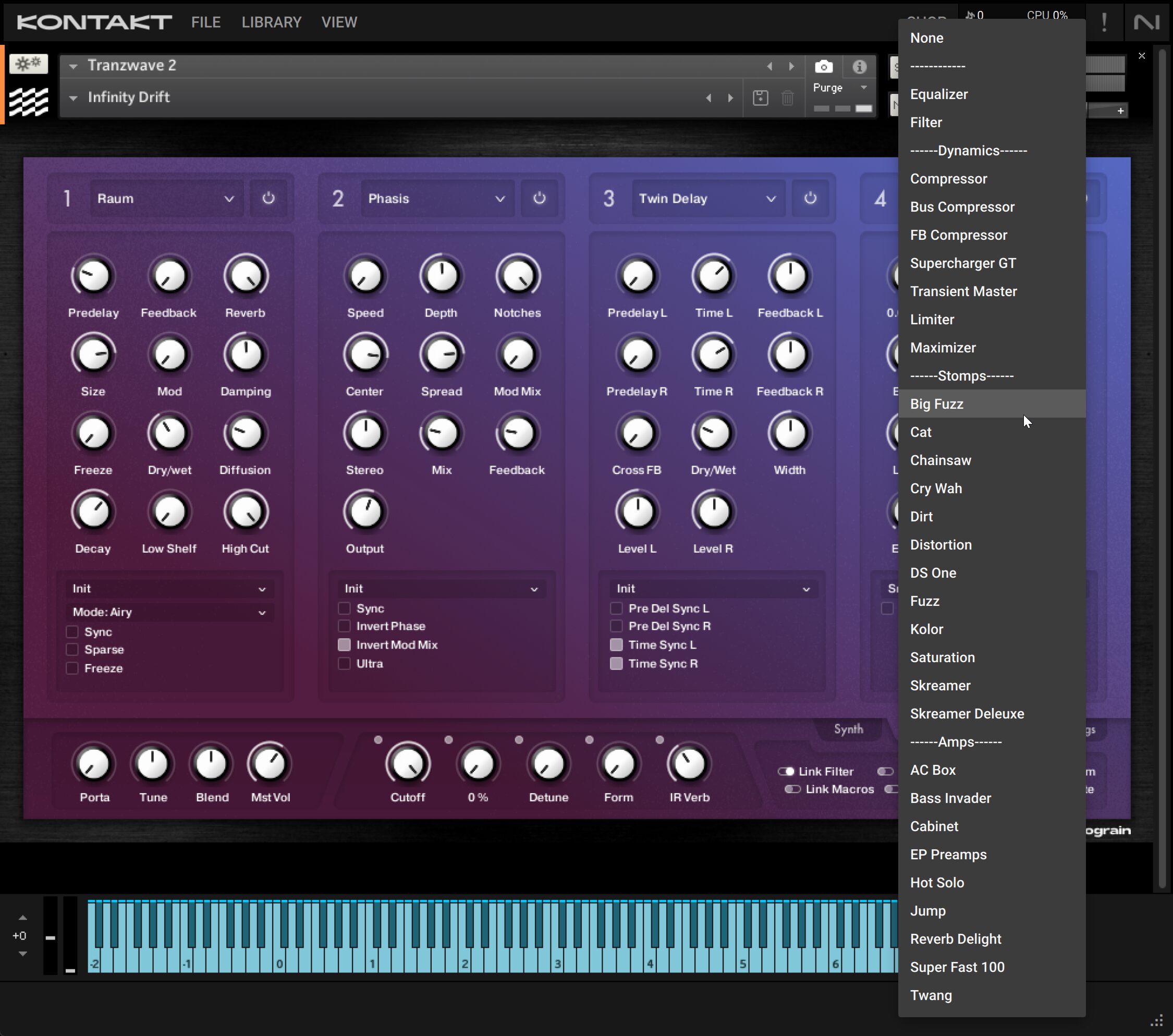Enable the Raum Sparse checkbox
The width and height of the screenshot is (1173, 1036).
click(72, 650)
